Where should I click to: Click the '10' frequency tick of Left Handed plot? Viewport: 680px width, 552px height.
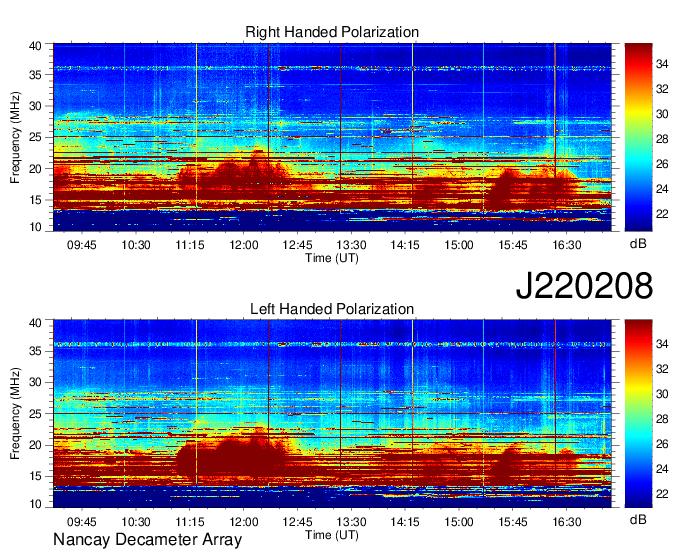click(x=35, y=504)
